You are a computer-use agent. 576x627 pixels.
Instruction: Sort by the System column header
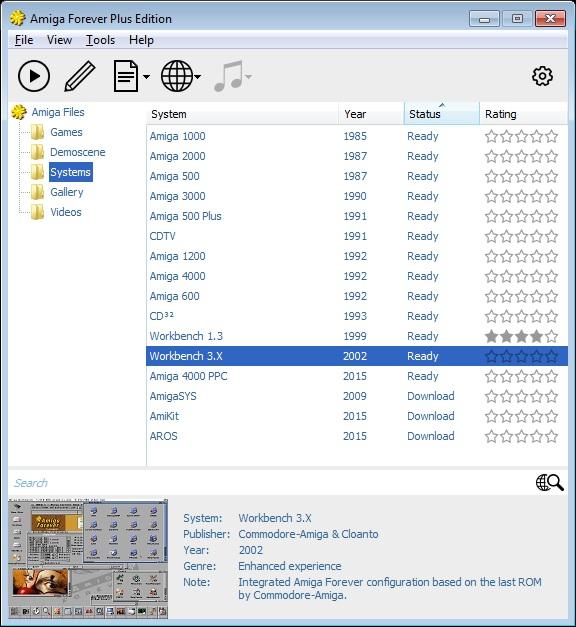(242, 114)
